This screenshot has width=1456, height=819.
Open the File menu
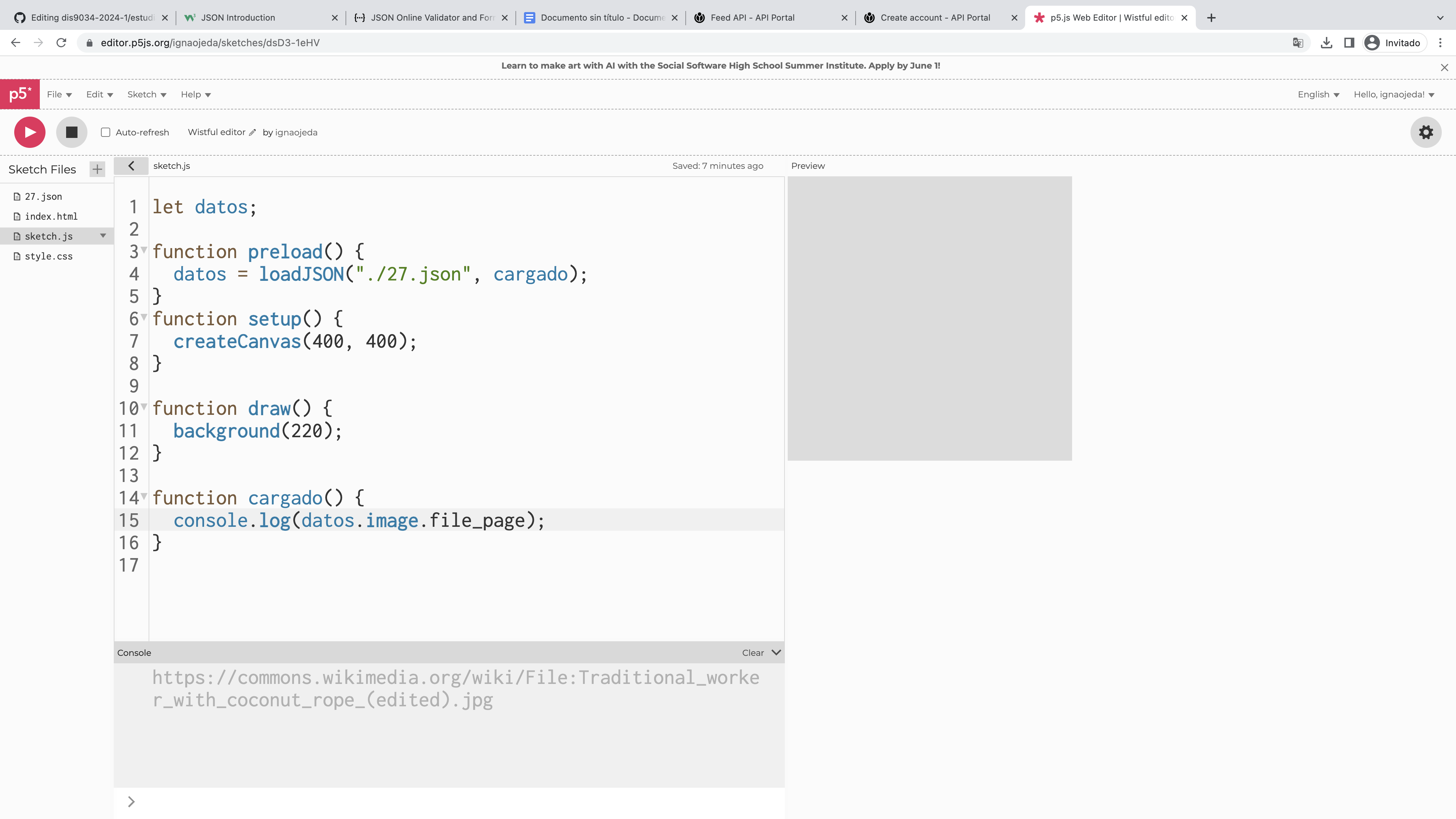[59, 95]
